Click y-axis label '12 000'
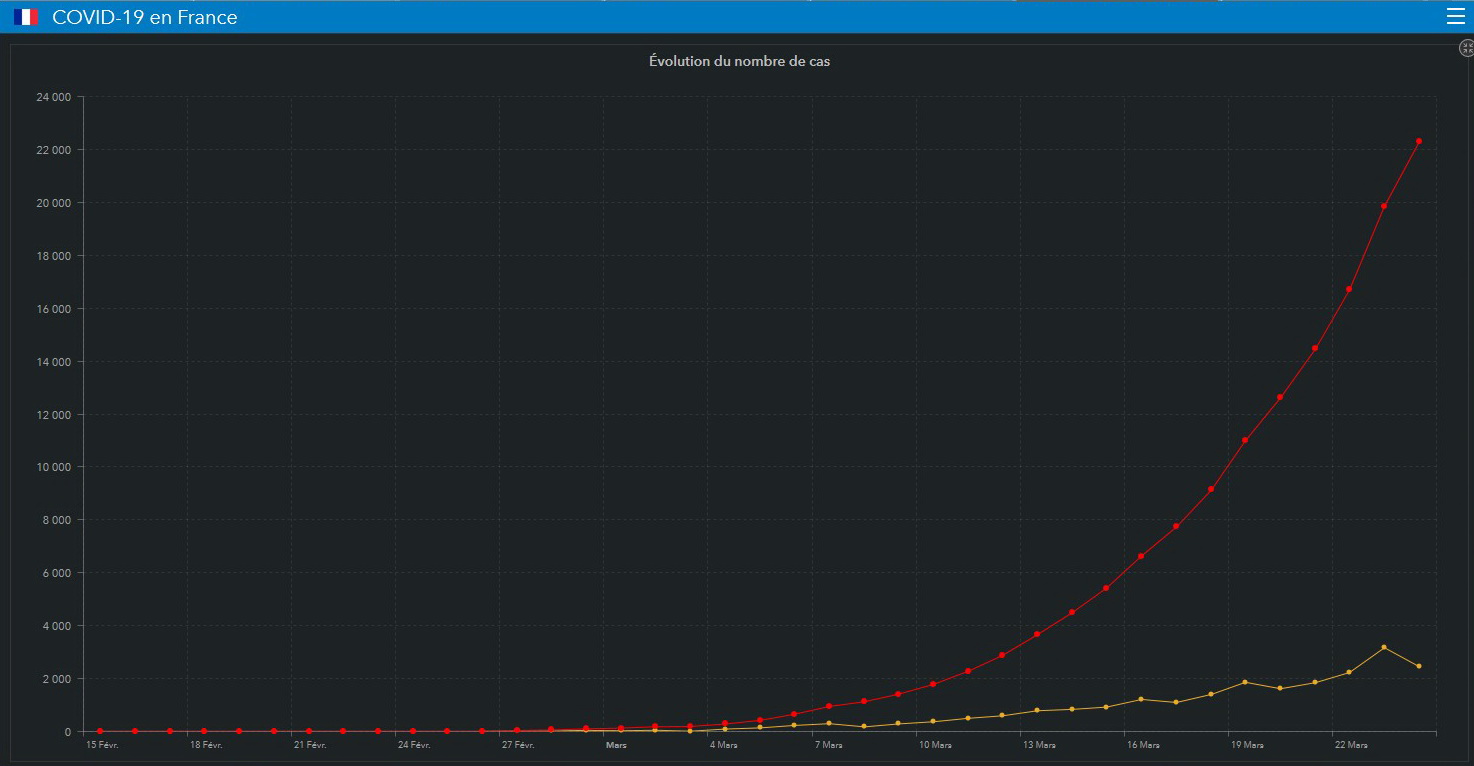 [53, 415]
